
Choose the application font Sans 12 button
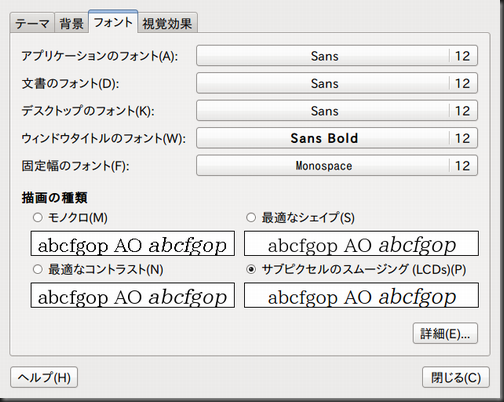pyautogui.click(x=337, y=56)
